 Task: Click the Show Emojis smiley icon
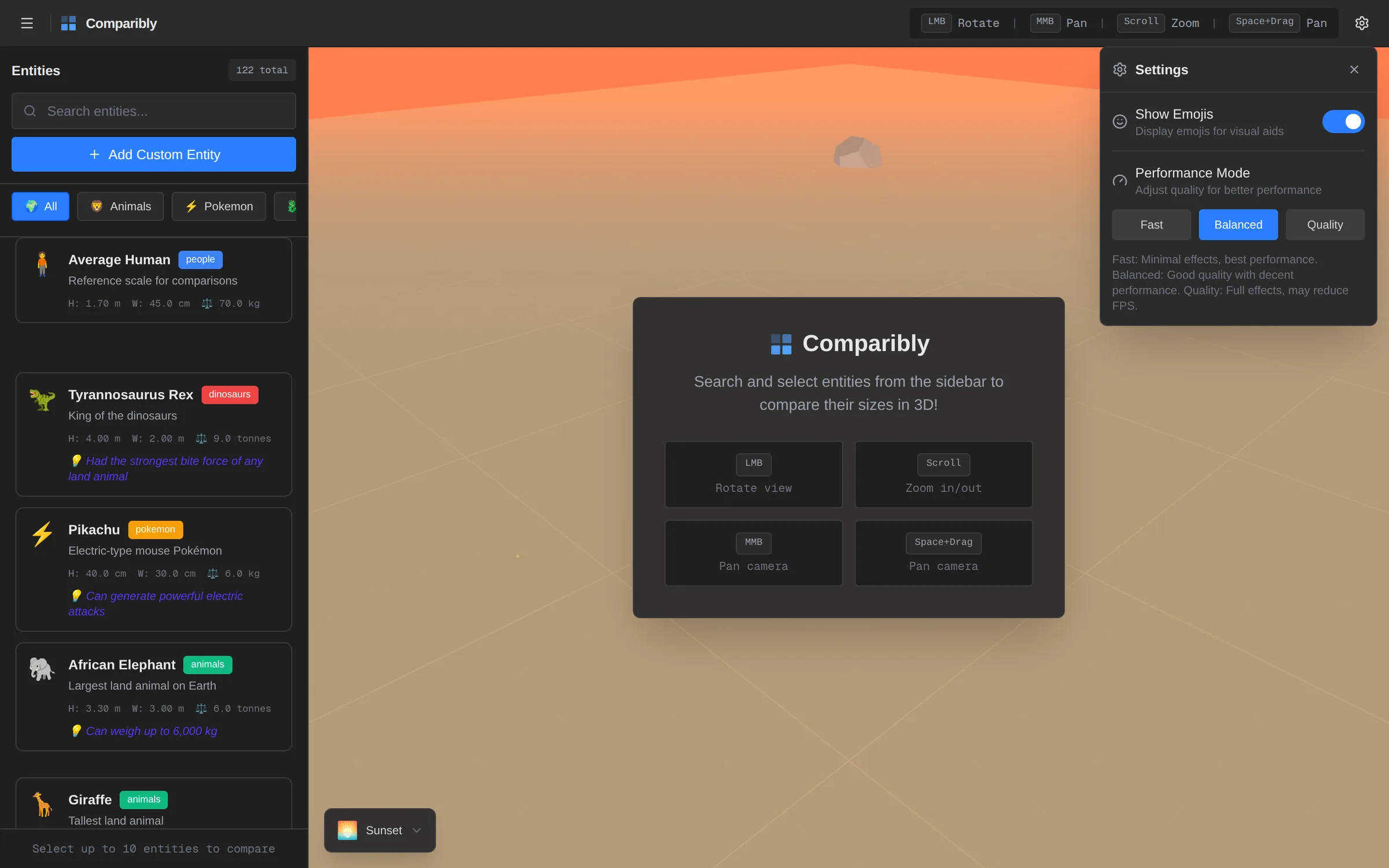click(1120, 122)
